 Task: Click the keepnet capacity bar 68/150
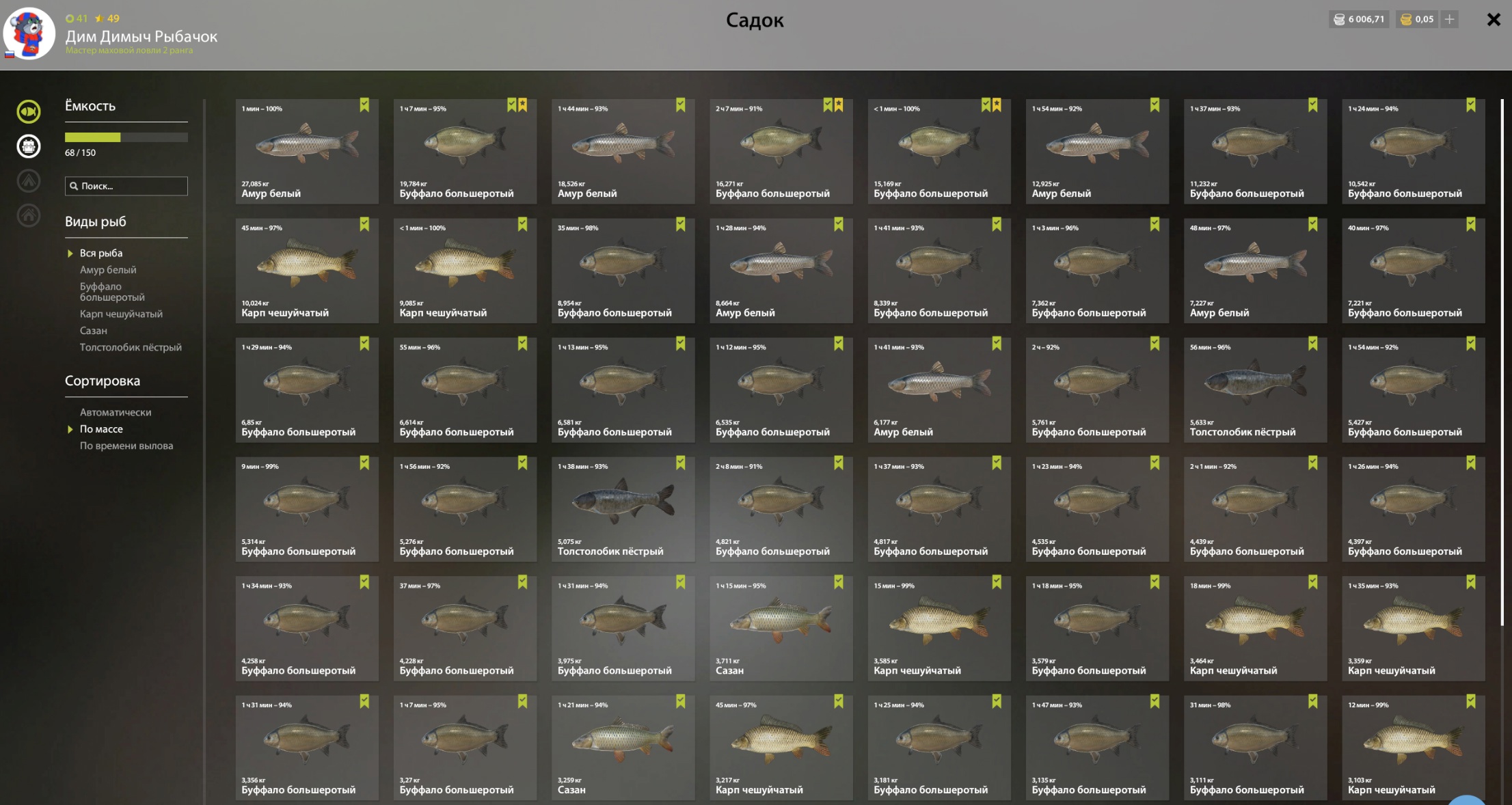[x=126, y=137]
